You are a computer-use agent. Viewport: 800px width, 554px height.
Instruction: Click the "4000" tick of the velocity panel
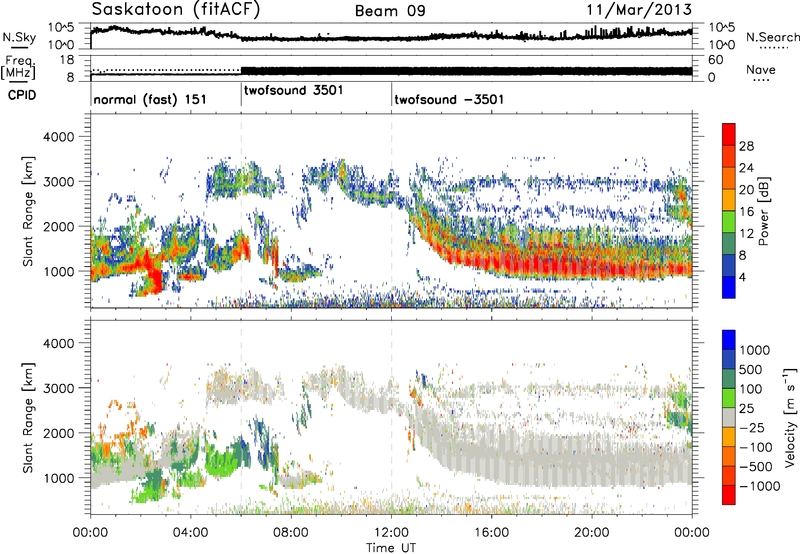pyautogui.click(x=58, y=343)
